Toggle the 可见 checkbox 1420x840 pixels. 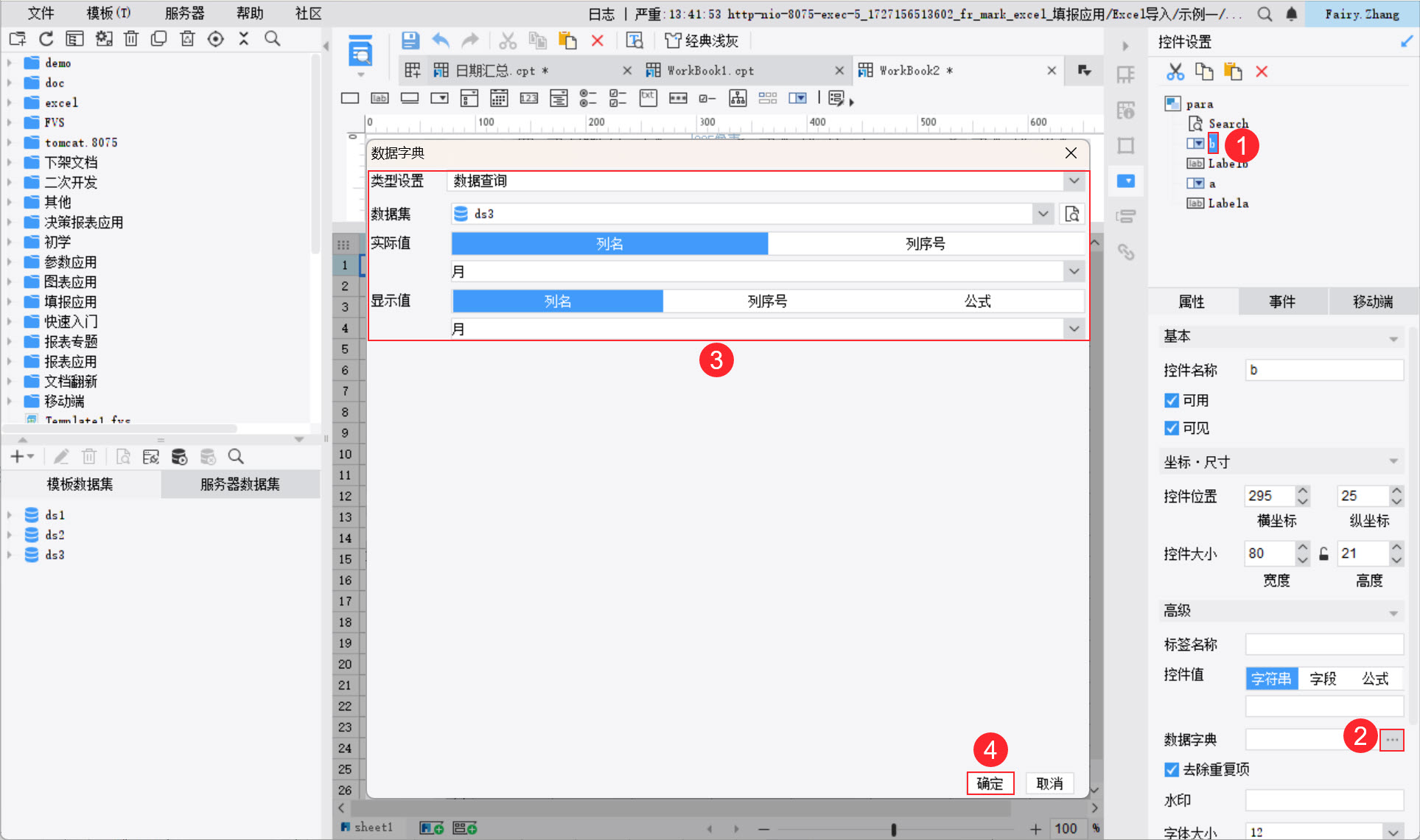coord(1172,428)
